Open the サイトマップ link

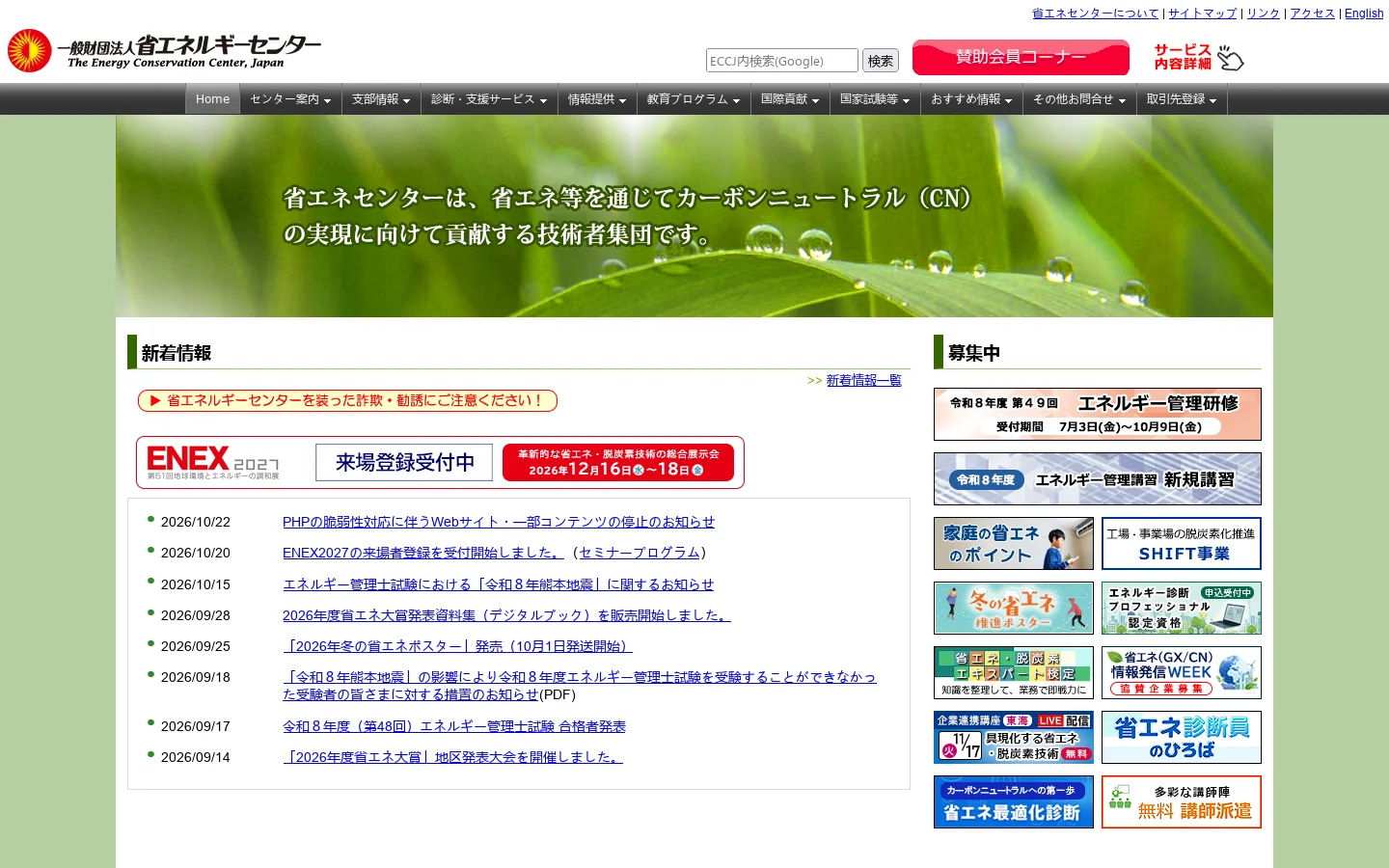point(1203,14)
